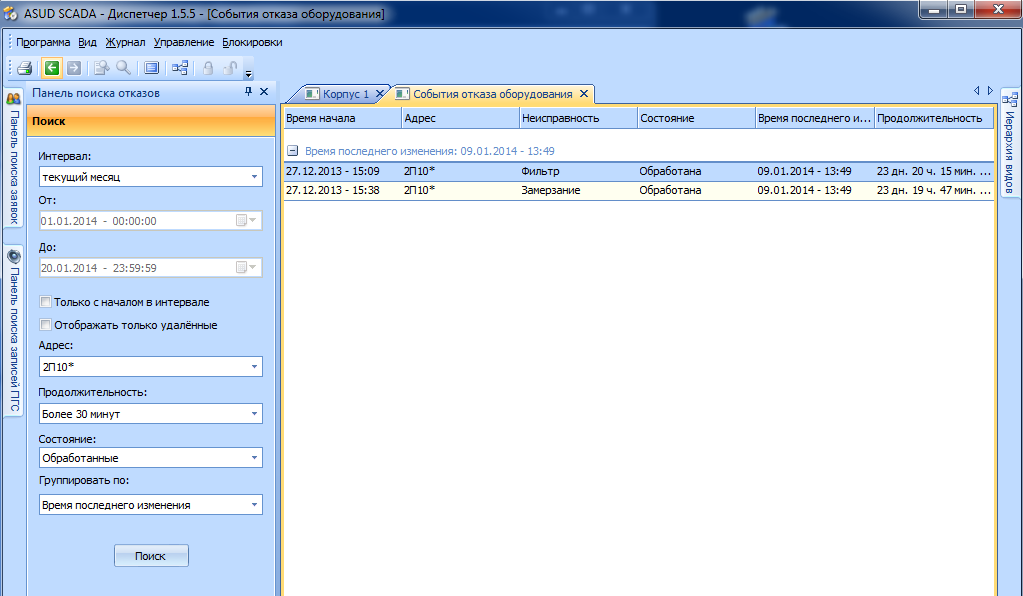1023x596 pixels.
Task: Close the Панель поиска отказов panel
Action: click(264, 92)
